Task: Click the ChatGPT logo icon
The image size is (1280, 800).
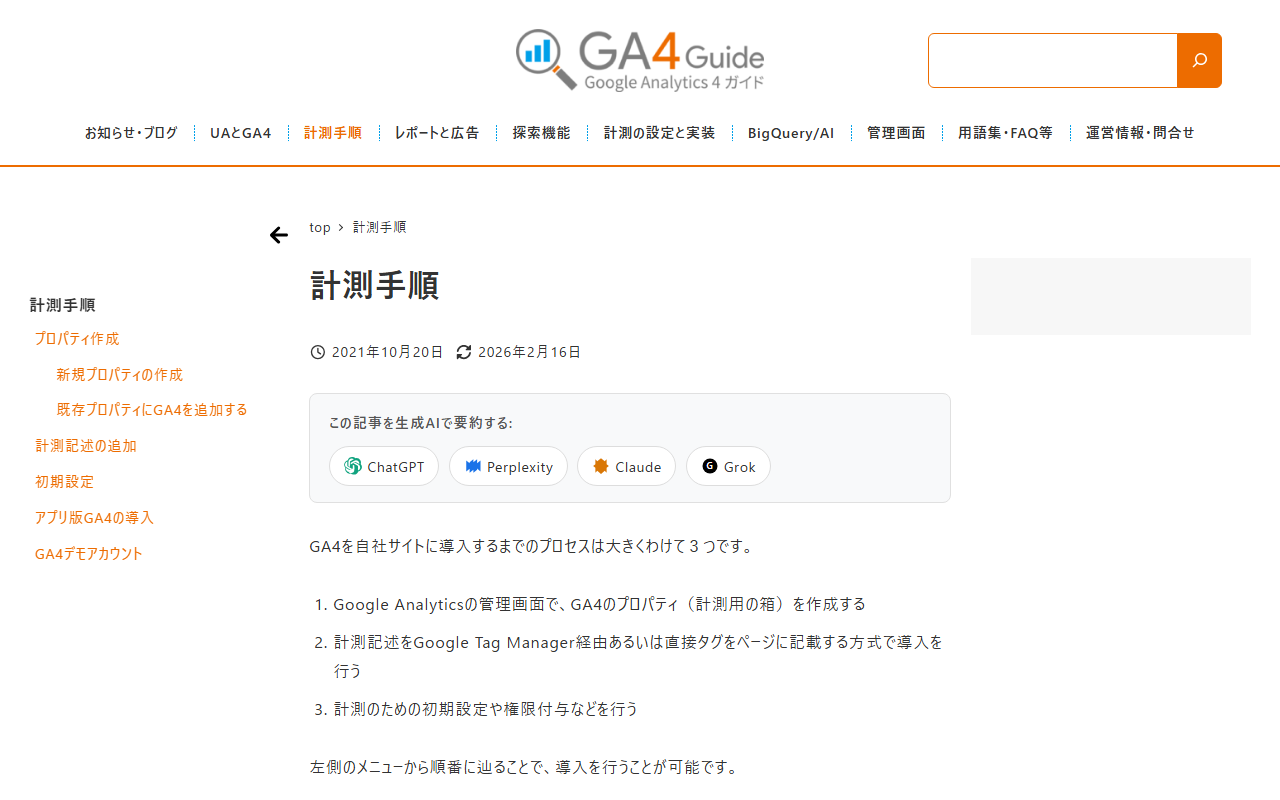Action: coord(353,466)
